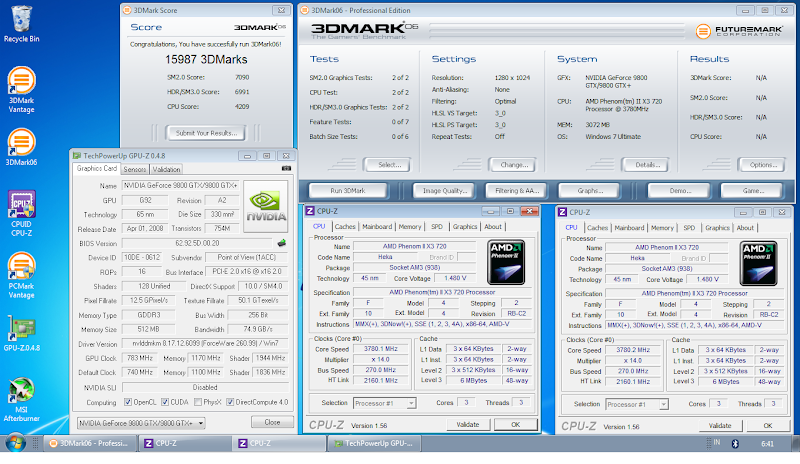Open Processor #1 dropdown in right CPU-Z
This screenshot has height=464, width=800.
click(637, 404)
